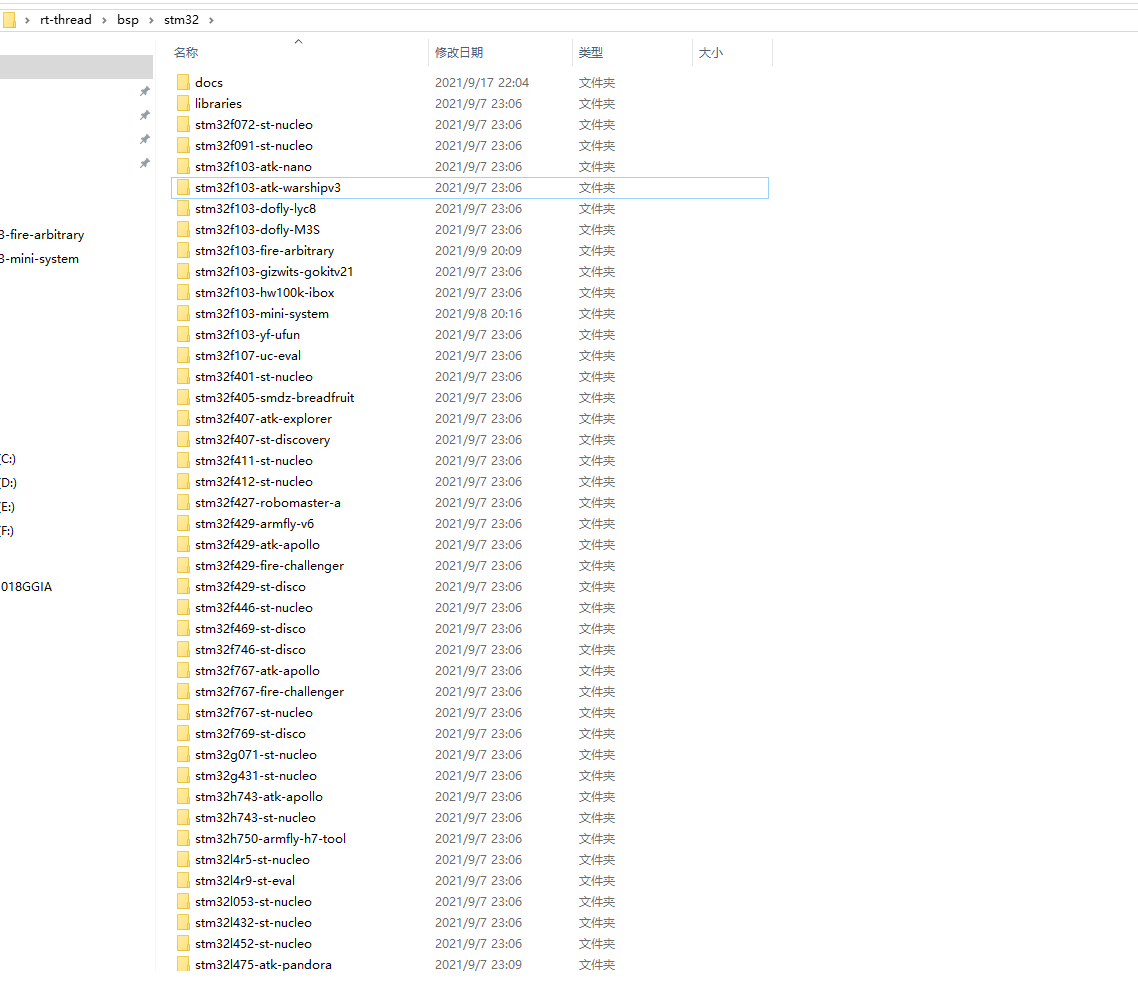Open sidebar item ending with -mini-system
Viewport: 1138px width, 985px height.
tap(40, 258)
